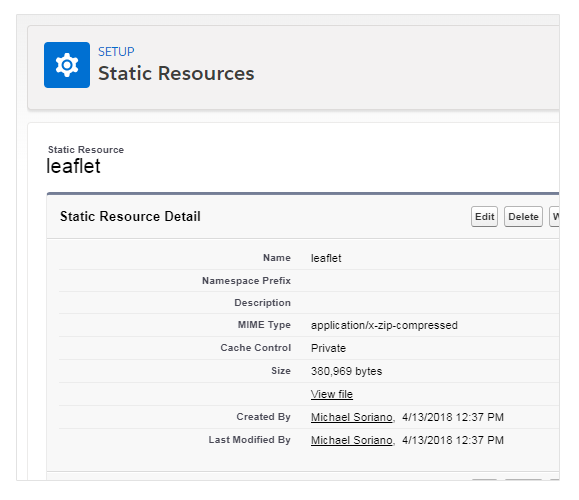This screenshot has height=500, width=579.
Task: Click the Cache Control label
Action: [256, 348]
